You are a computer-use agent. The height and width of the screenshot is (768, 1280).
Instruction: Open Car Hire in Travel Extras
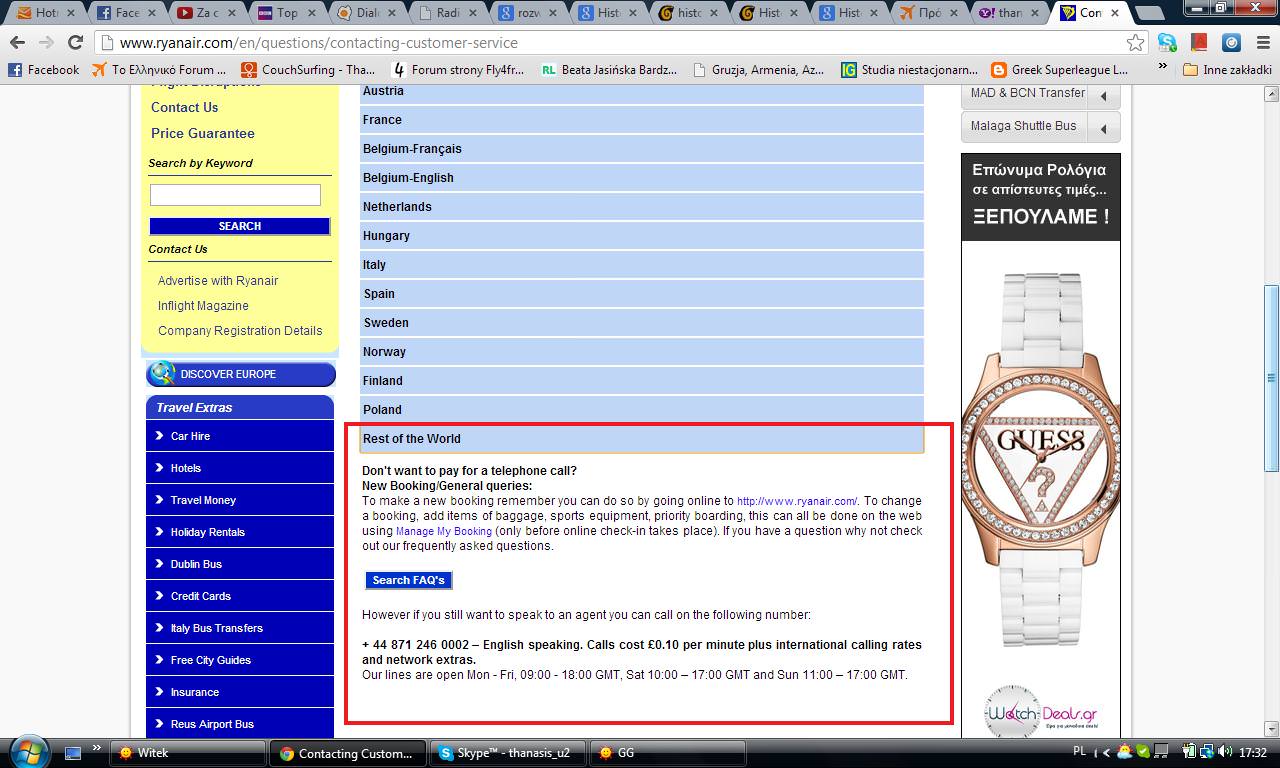tap(240, 436)
